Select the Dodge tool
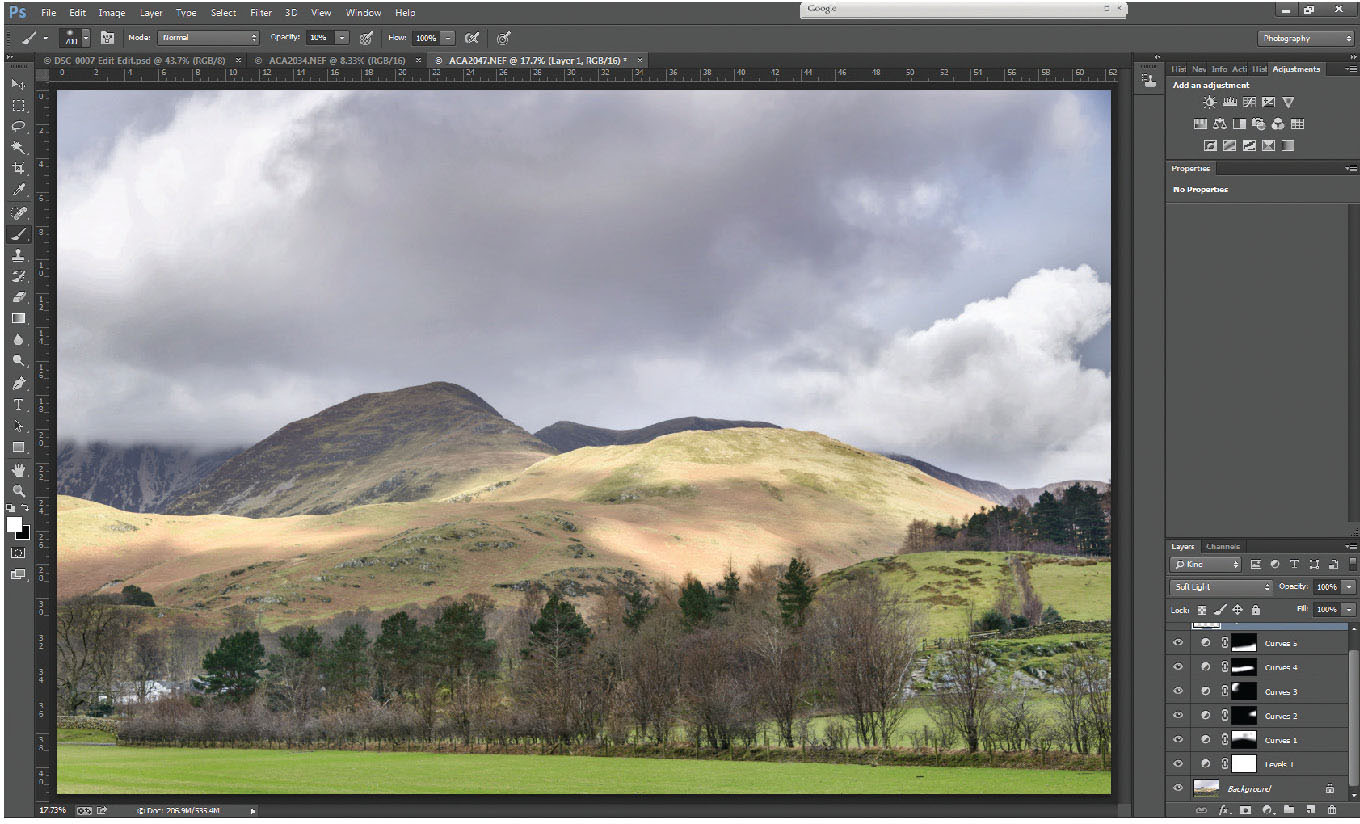Screen dimensions: 1360x824 click(18, 361)
